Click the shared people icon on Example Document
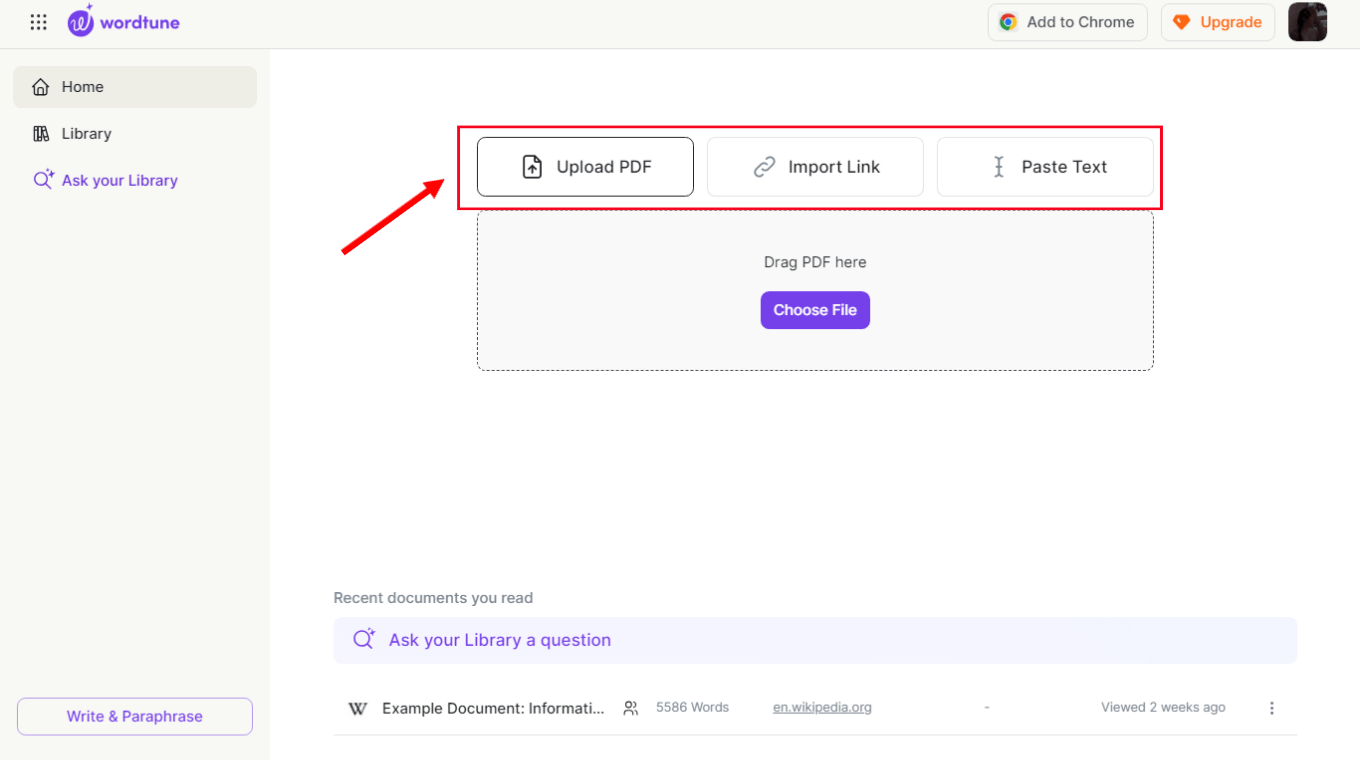 (x=631, y=708)
